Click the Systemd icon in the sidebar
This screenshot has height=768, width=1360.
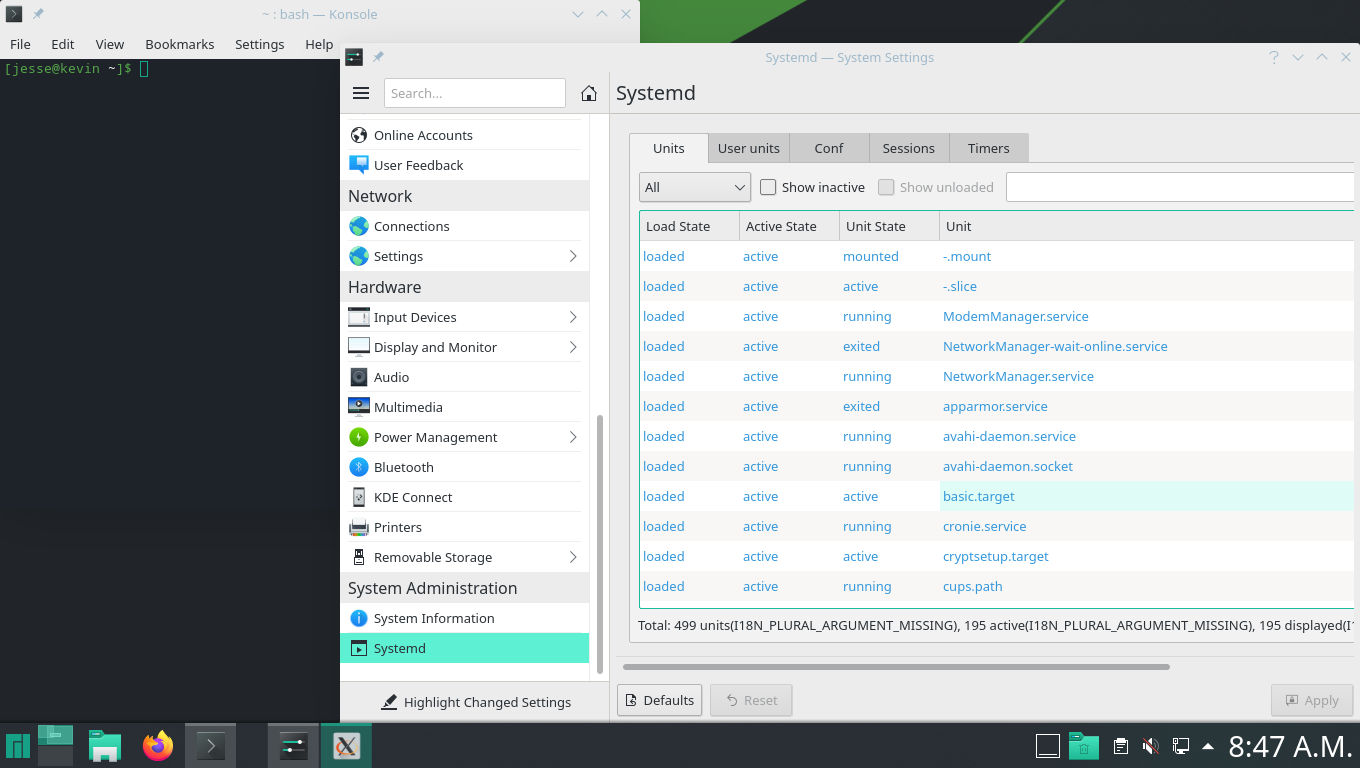pyautogui.click(x=359, y=648)
